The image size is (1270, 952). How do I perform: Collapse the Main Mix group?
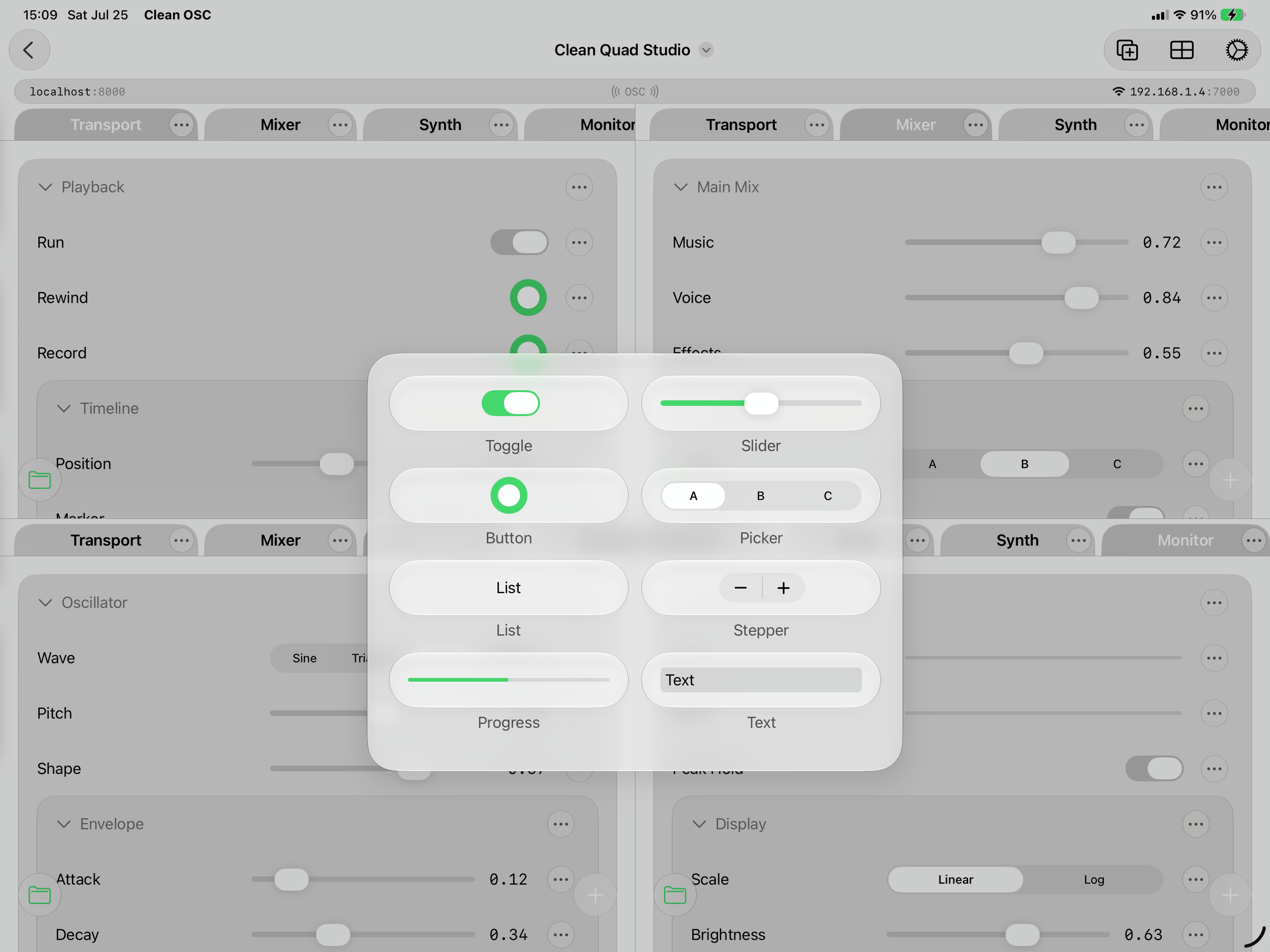pyautogui.click(x=680, y=187)
